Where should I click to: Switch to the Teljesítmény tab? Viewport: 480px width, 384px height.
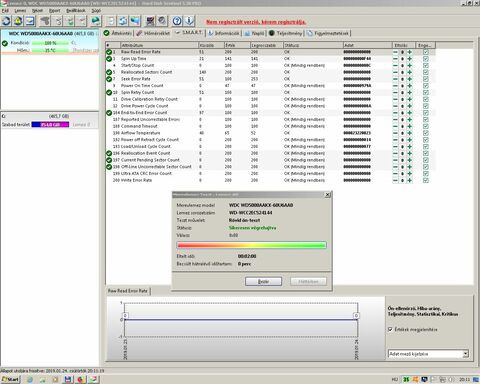coord(286,33)
